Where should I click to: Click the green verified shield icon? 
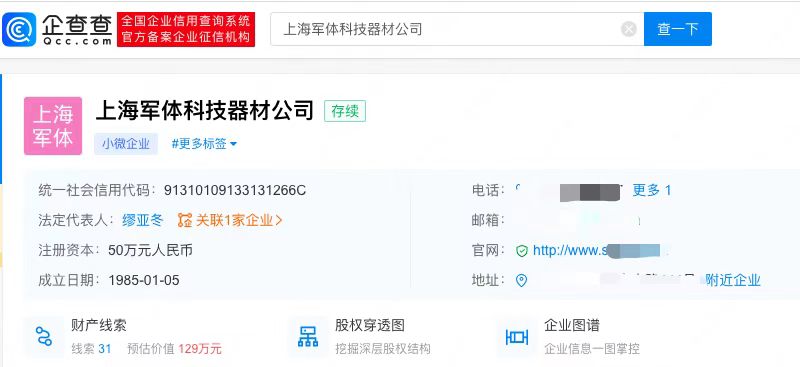(x=521, y=251)
